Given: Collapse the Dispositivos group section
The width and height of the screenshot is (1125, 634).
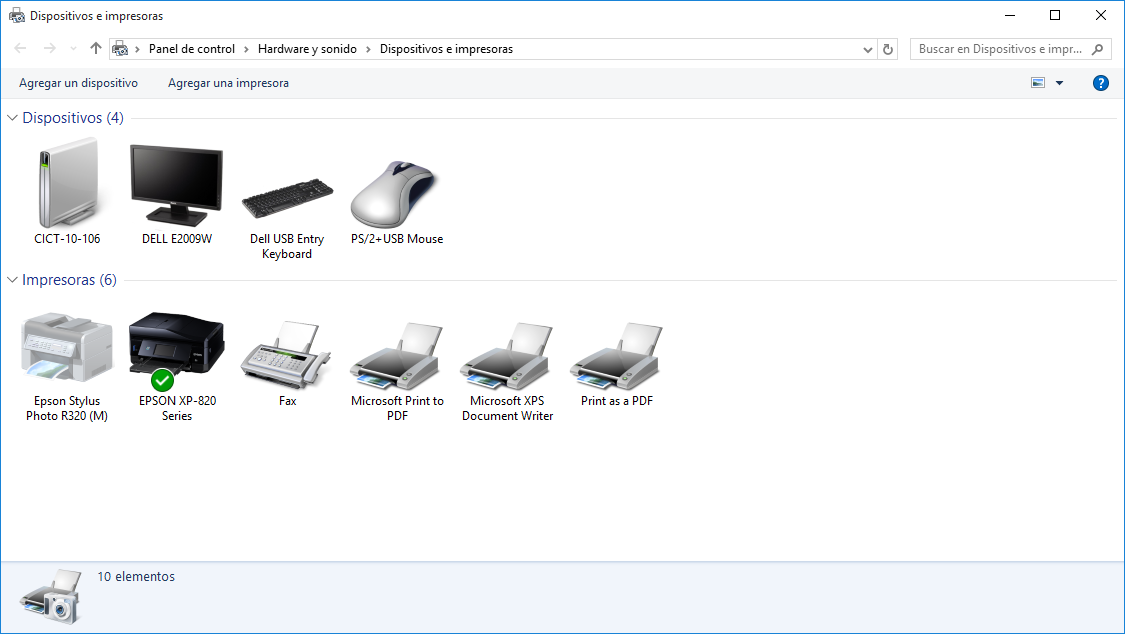Looking at the screenshot, I should point(12,118).
